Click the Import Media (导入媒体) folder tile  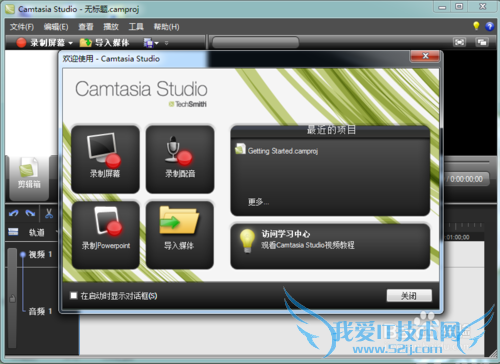180,235
